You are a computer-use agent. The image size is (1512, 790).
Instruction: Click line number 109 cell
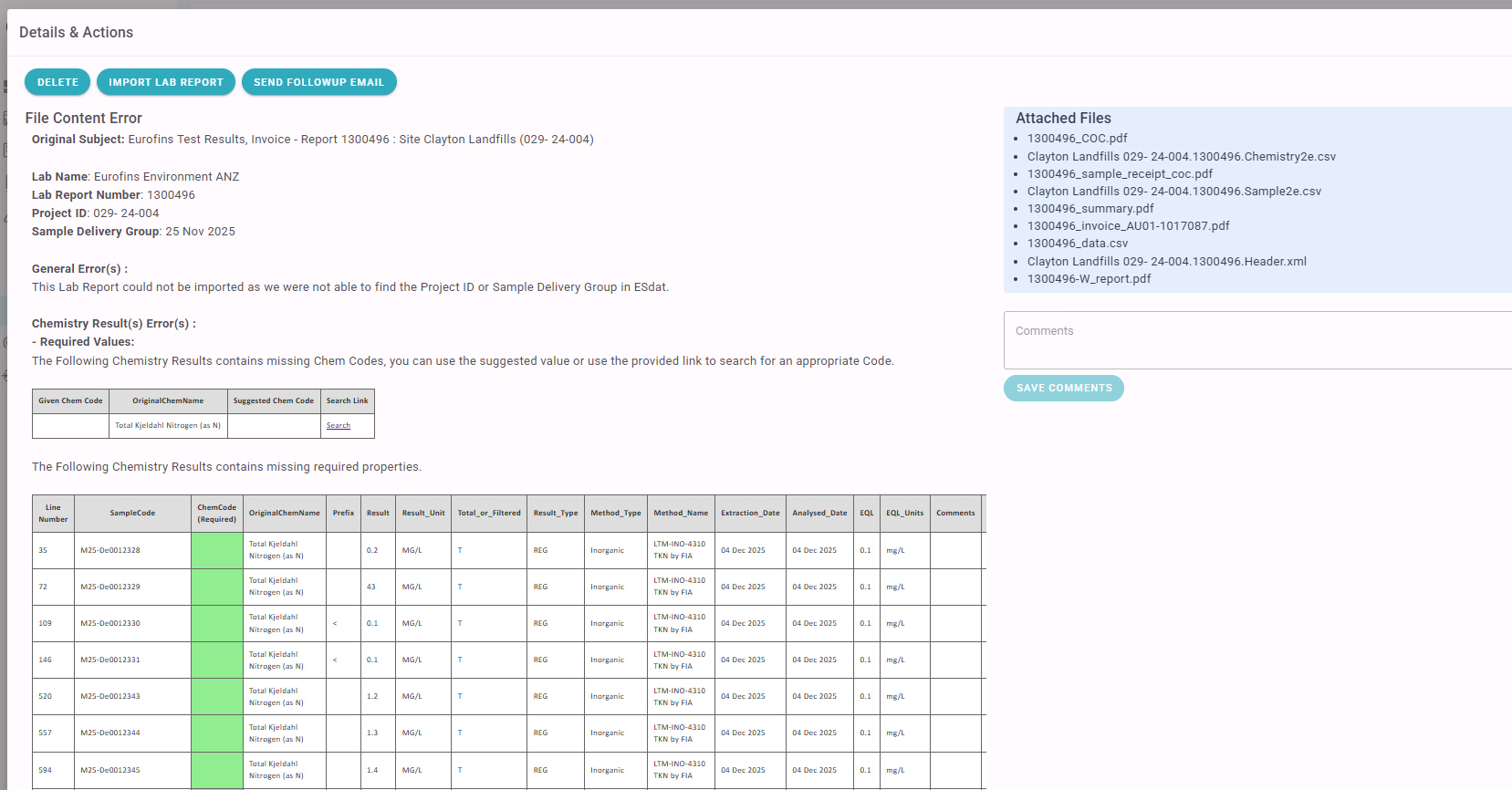coord(53,623)
